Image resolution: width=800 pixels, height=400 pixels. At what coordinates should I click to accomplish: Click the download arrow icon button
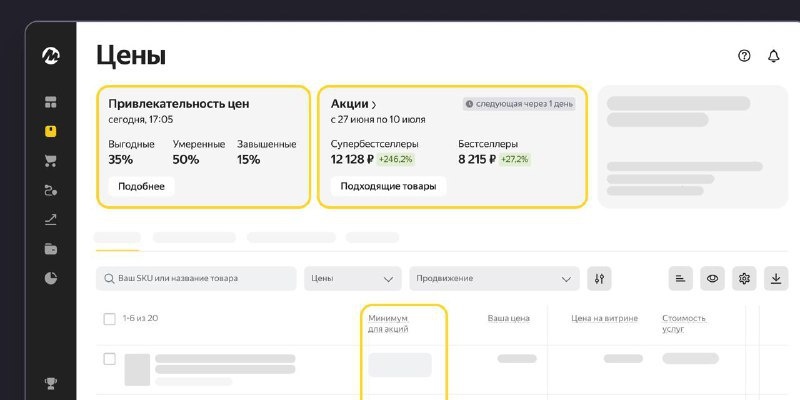pos(776,279)
